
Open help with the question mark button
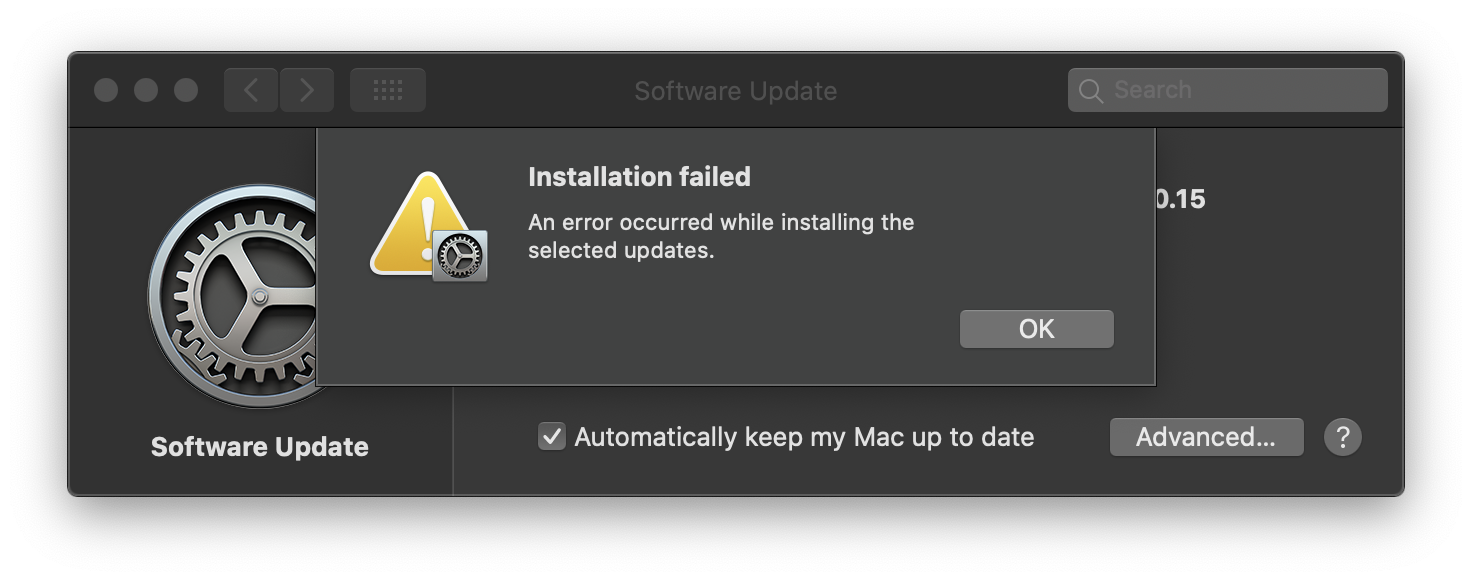1342,437
